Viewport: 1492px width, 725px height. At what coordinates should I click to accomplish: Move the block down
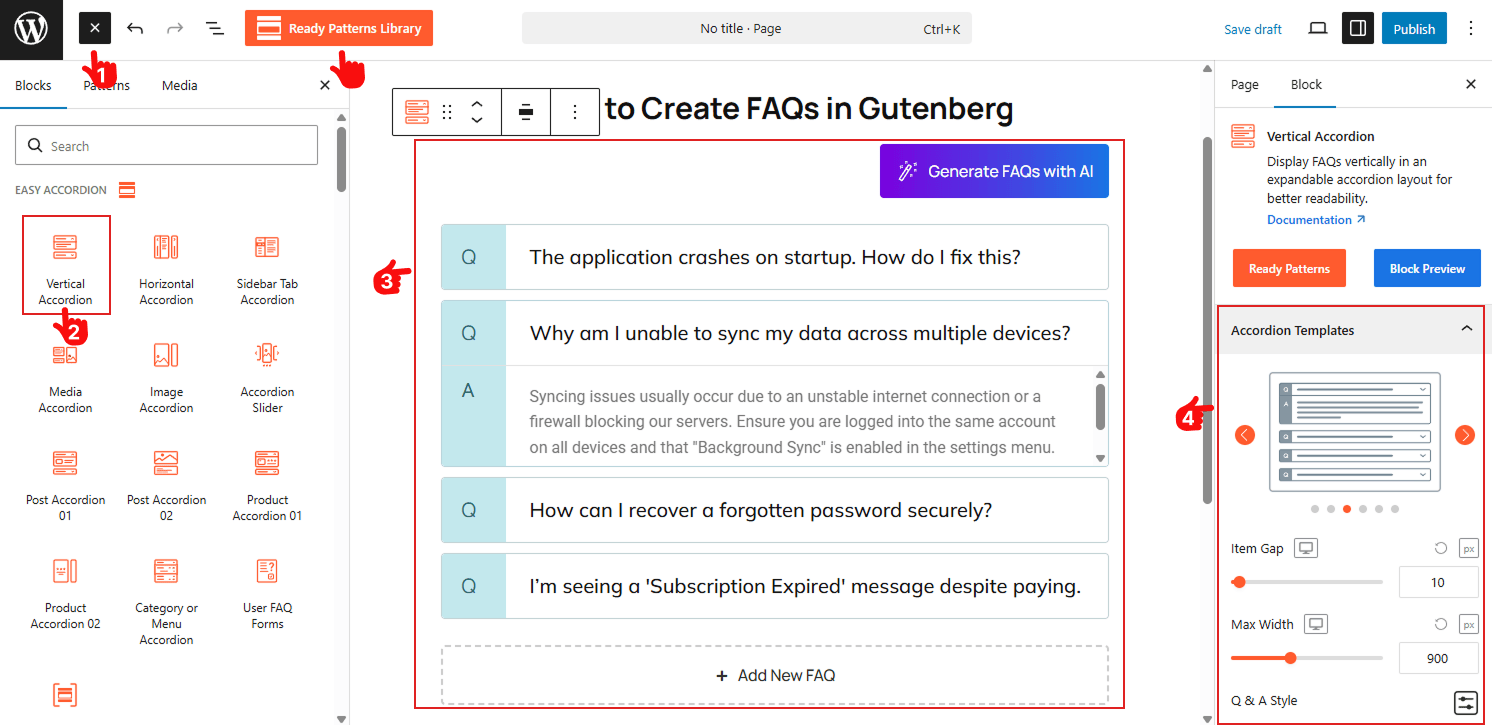pyautogui.click(x=477, y=120)
